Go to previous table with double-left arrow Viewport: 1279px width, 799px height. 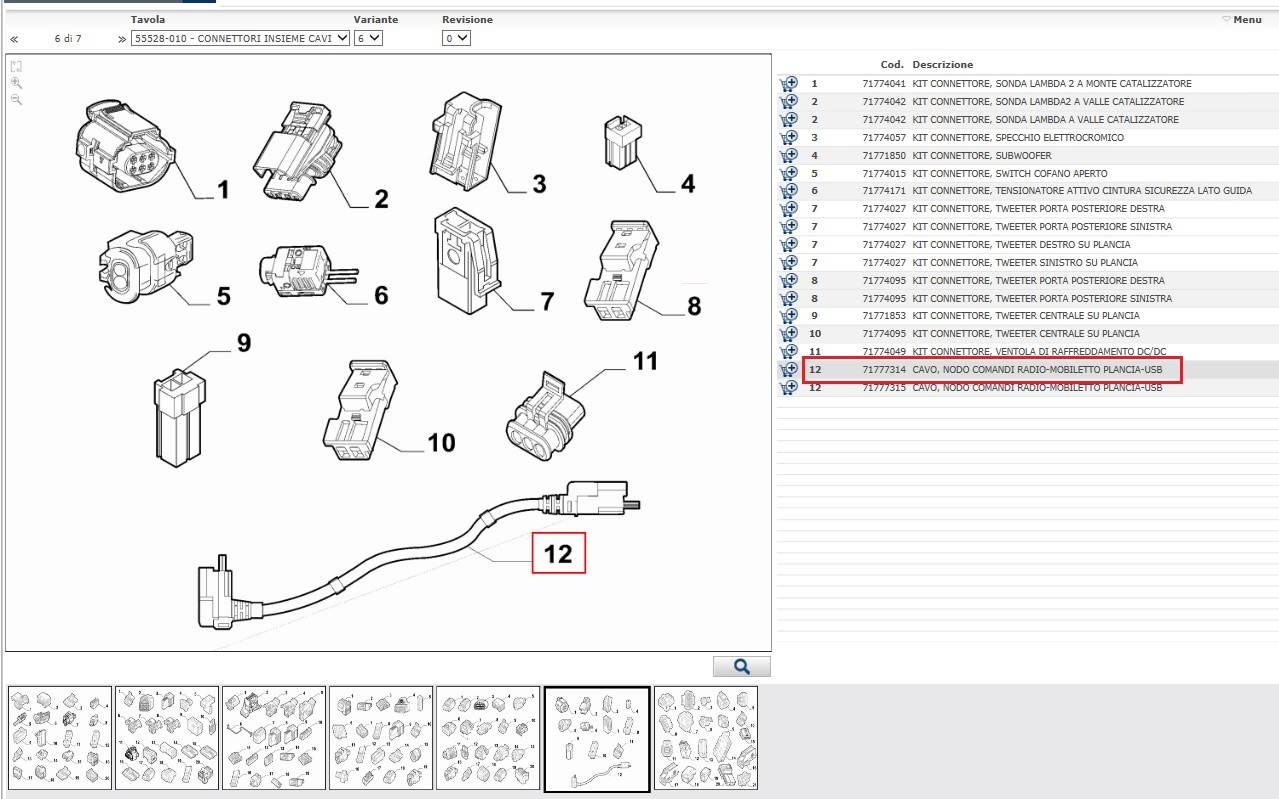15,39
